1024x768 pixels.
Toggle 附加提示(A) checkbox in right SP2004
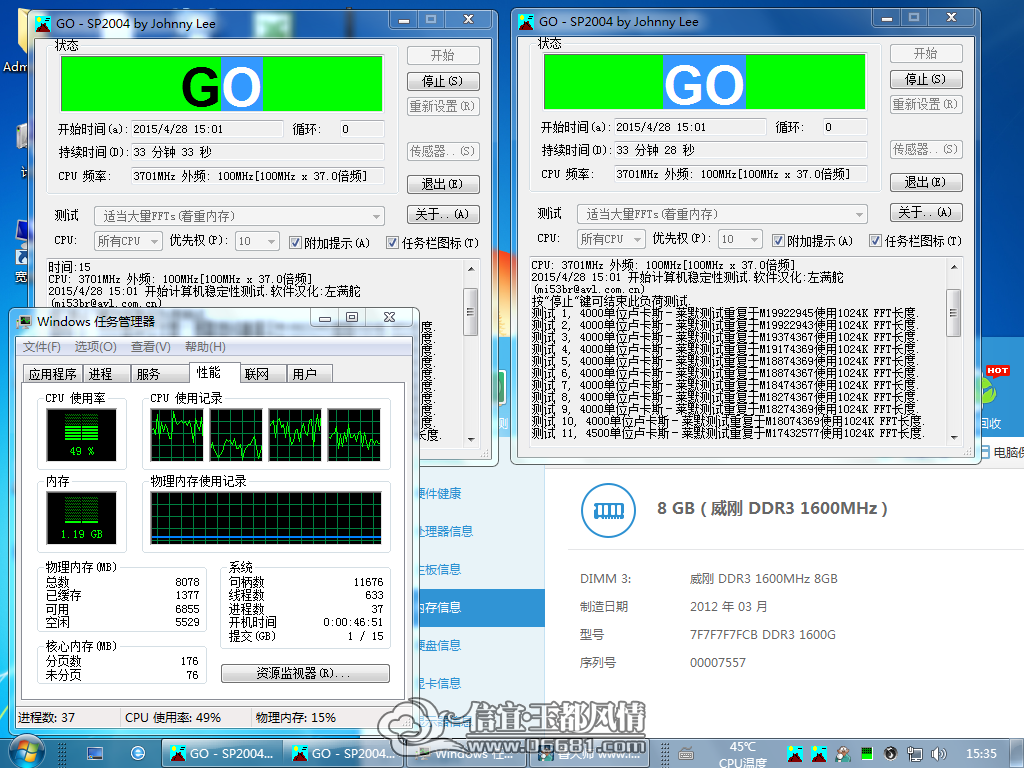pyautogui.click(x=778, y=241)
